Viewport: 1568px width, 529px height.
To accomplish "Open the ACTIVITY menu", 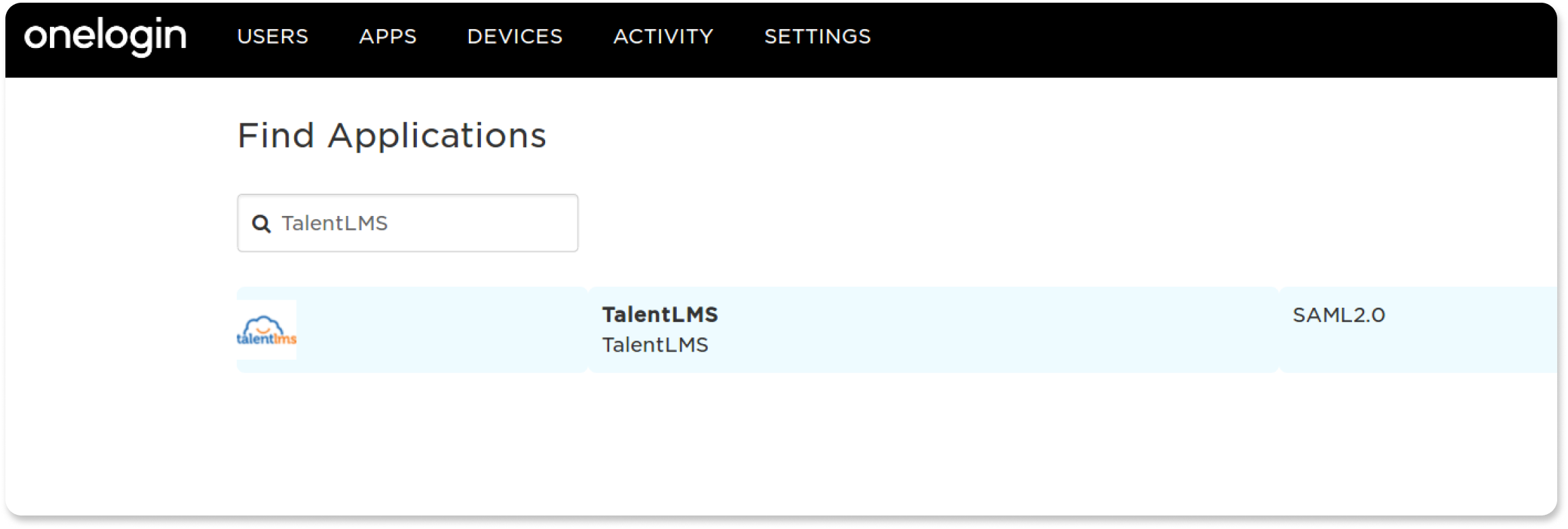I will coord(663,36).
